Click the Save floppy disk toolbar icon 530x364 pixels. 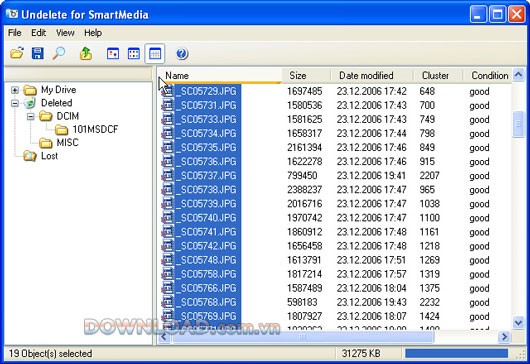38,53
